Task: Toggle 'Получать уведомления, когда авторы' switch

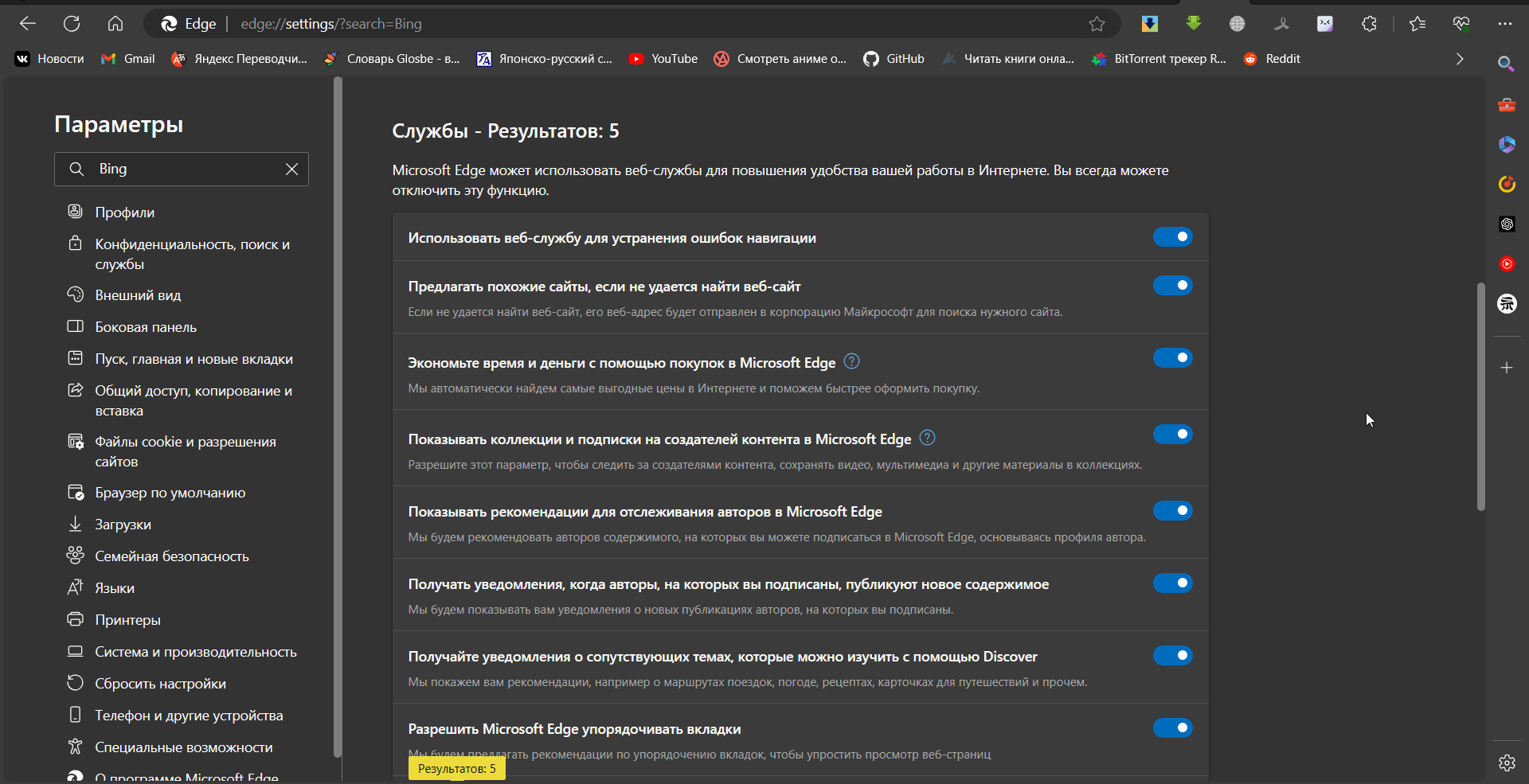Action: coord(1172,583)
